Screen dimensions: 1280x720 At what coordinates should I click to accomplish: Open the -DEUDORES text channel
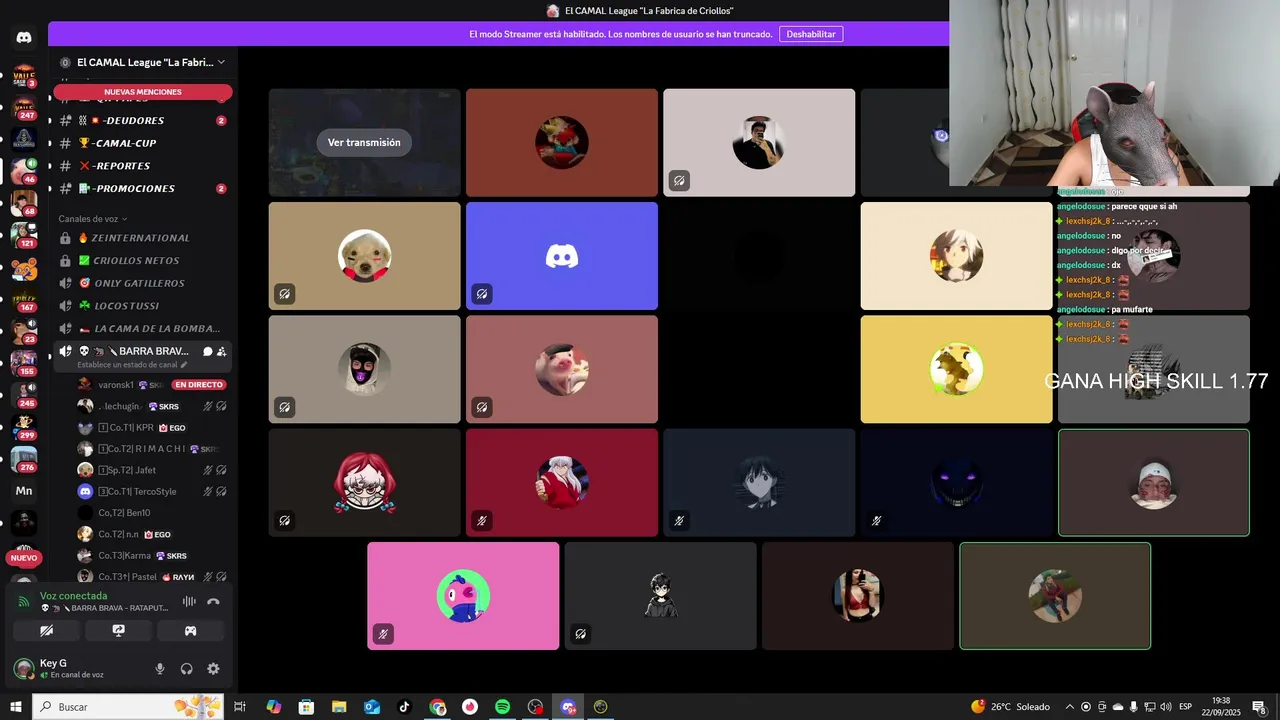coord(144,120)
